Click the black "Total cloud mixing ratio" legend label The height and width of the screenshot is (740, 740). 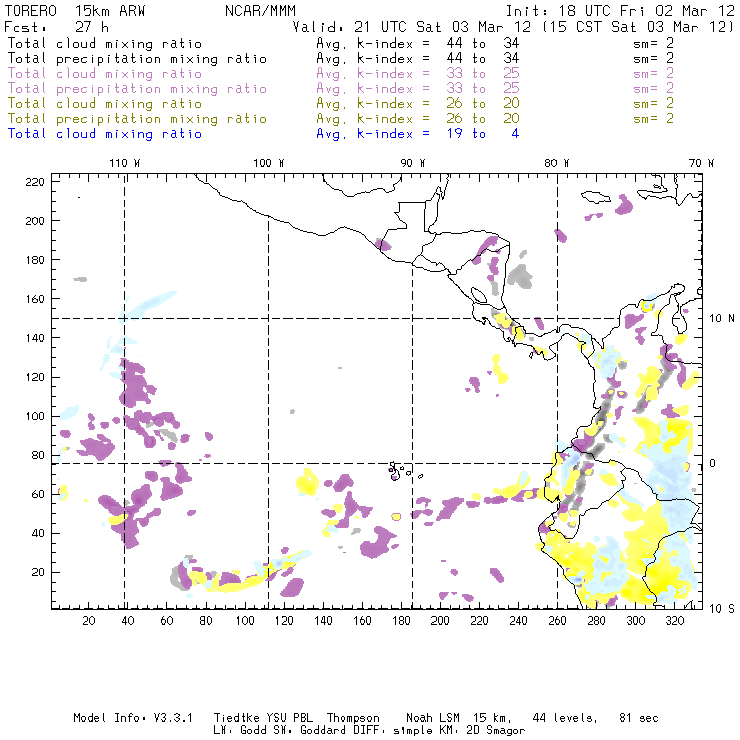[x=105, y=43]
